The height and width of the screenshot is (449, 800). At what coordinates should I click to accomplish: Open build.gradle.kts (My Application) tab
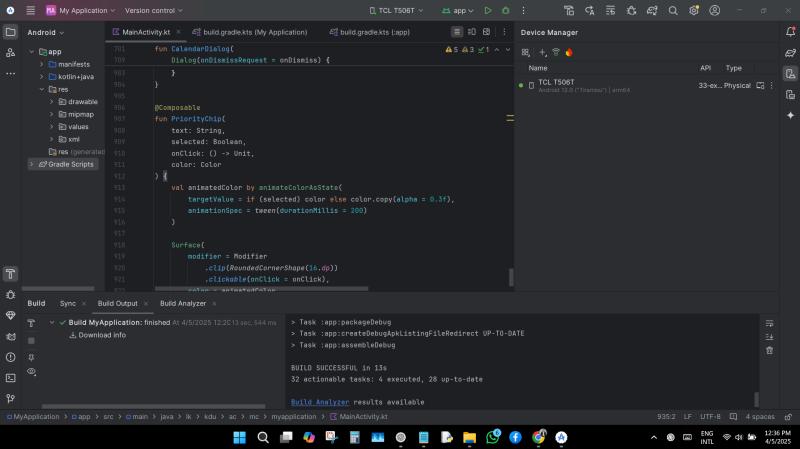pos(250,32)
